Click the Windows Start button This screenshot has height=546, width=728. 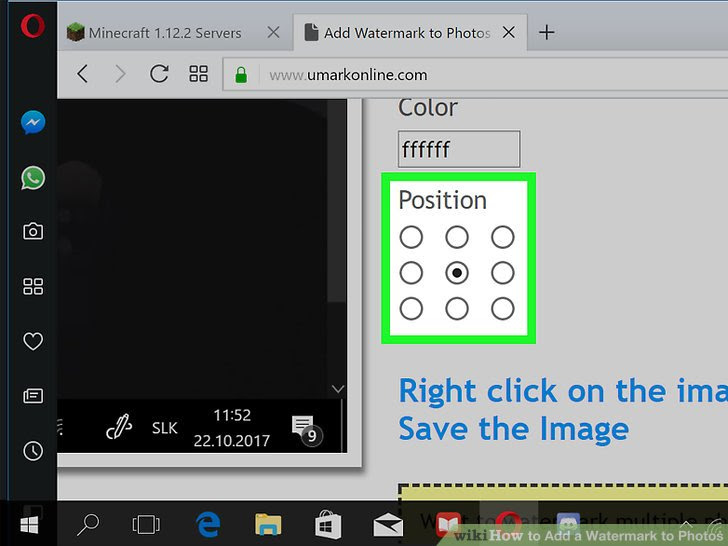(29, 525)
